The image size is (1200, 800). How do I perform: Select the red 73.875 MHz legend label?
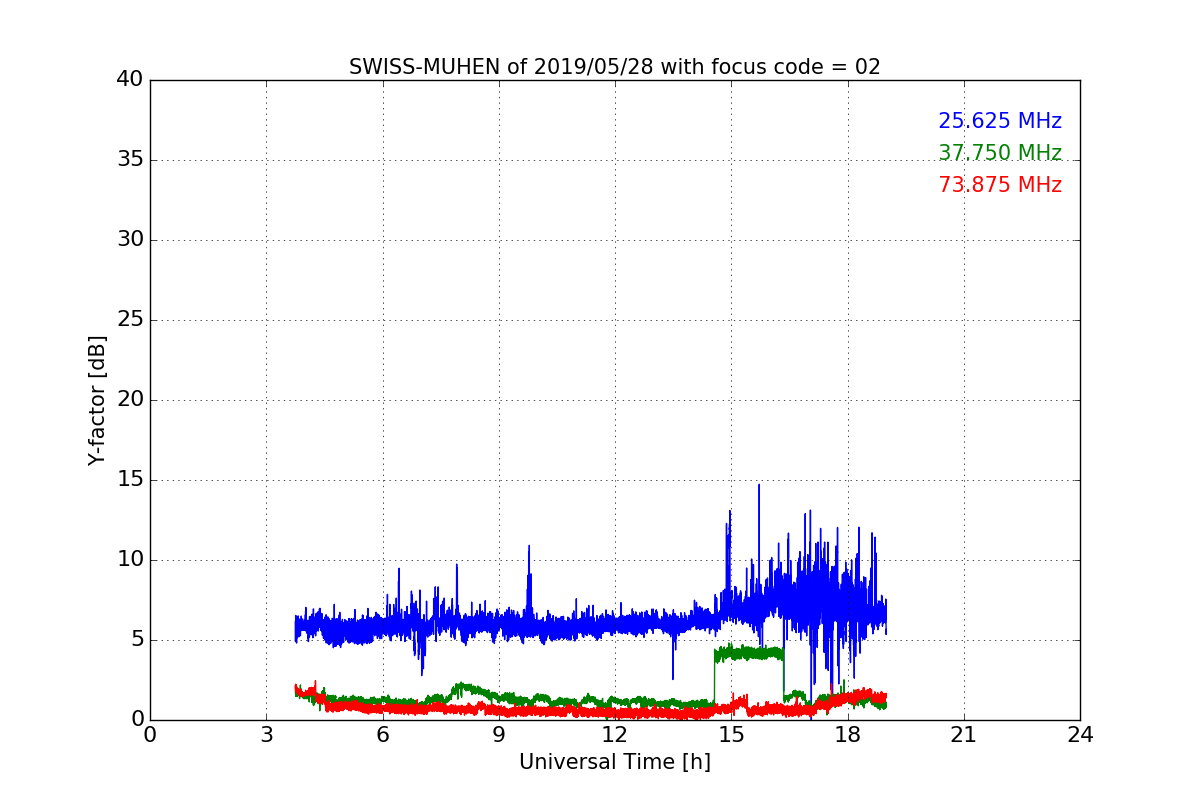click(1000, 185)
